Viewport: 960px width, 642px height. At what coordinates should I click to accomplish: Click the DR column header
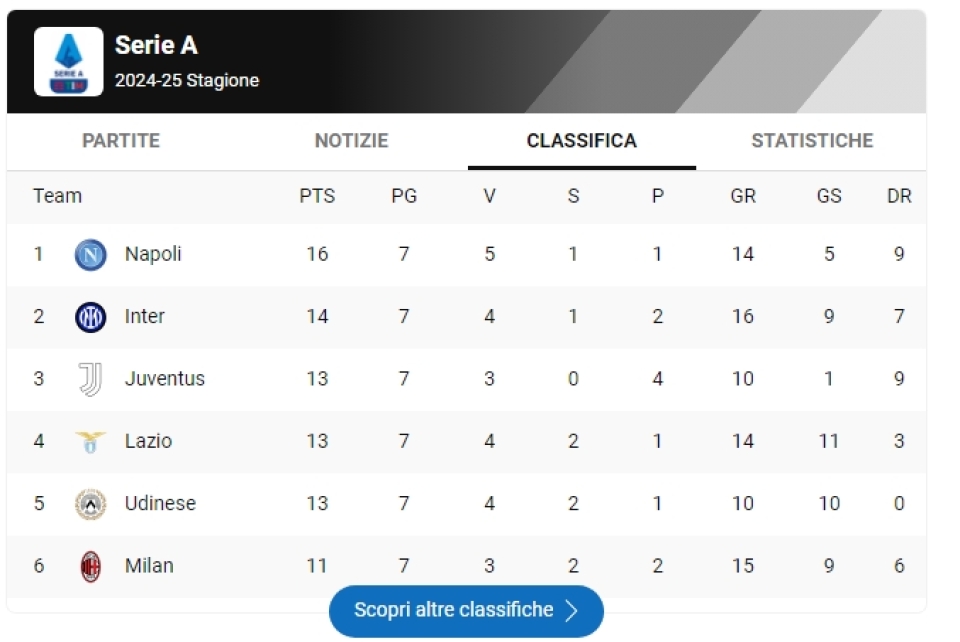[x=899, y=196]
